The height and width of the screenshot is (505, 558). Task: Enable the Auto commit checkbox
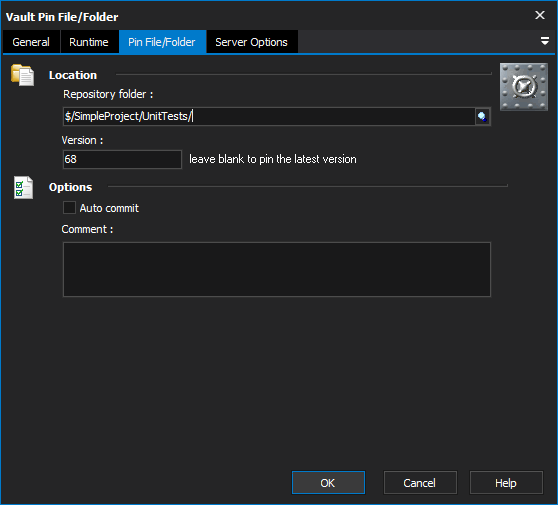69,208
